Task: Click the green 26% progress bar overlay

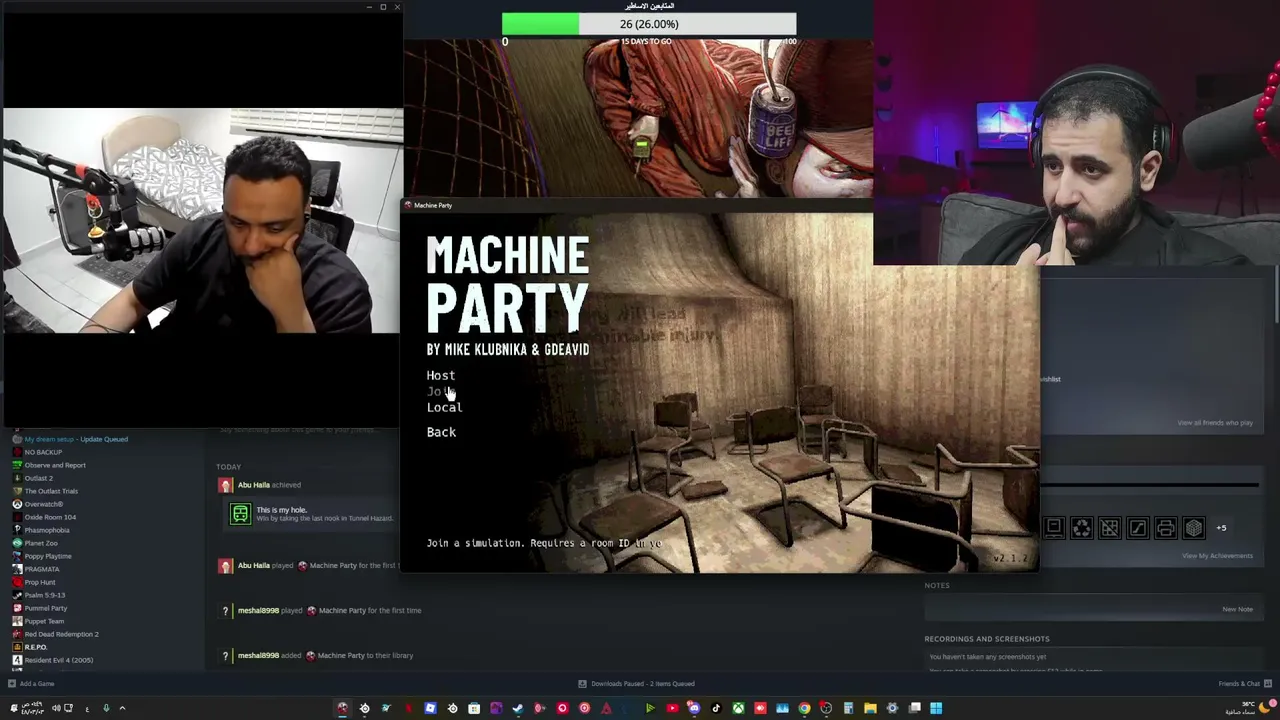Action: coord(649,24)
